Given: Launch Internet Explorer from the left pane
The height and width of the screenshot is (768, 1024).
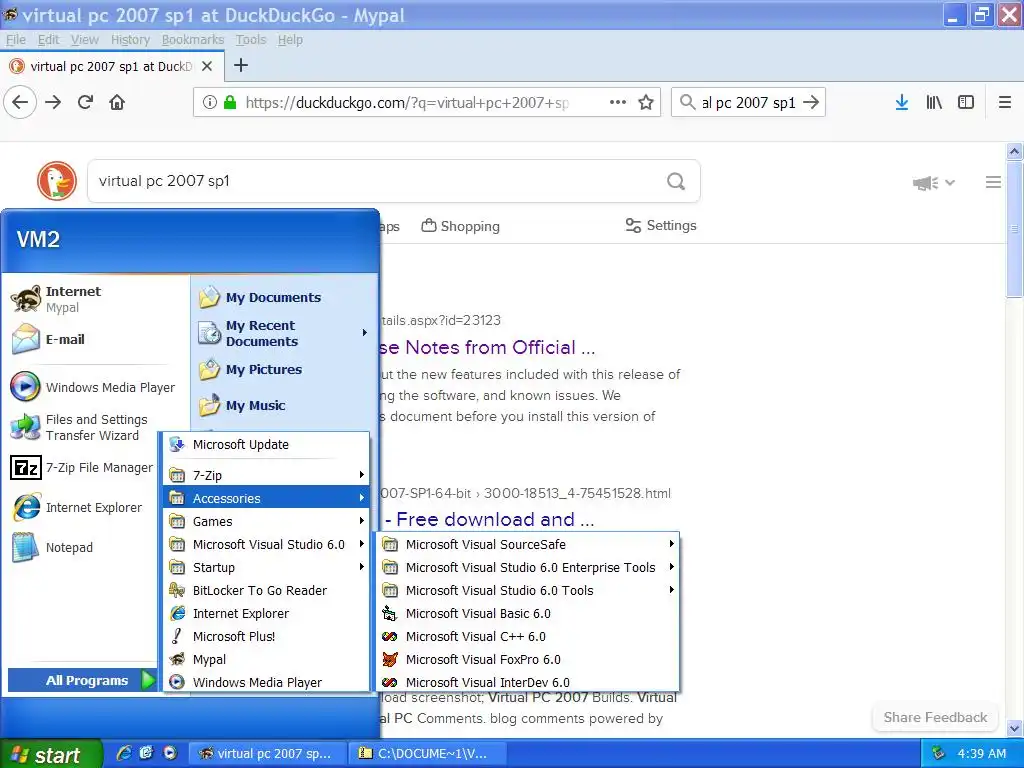Looking at the screenshot, I should 77,507.
